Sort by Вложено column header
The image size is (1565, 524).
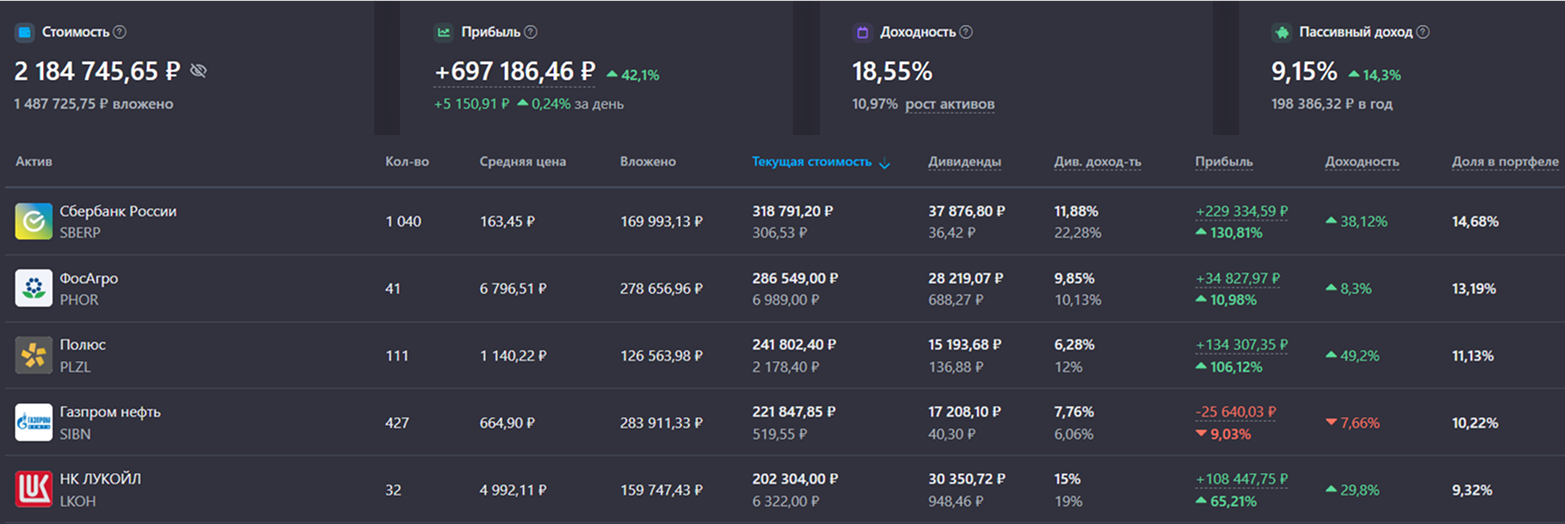click(648, 162)
